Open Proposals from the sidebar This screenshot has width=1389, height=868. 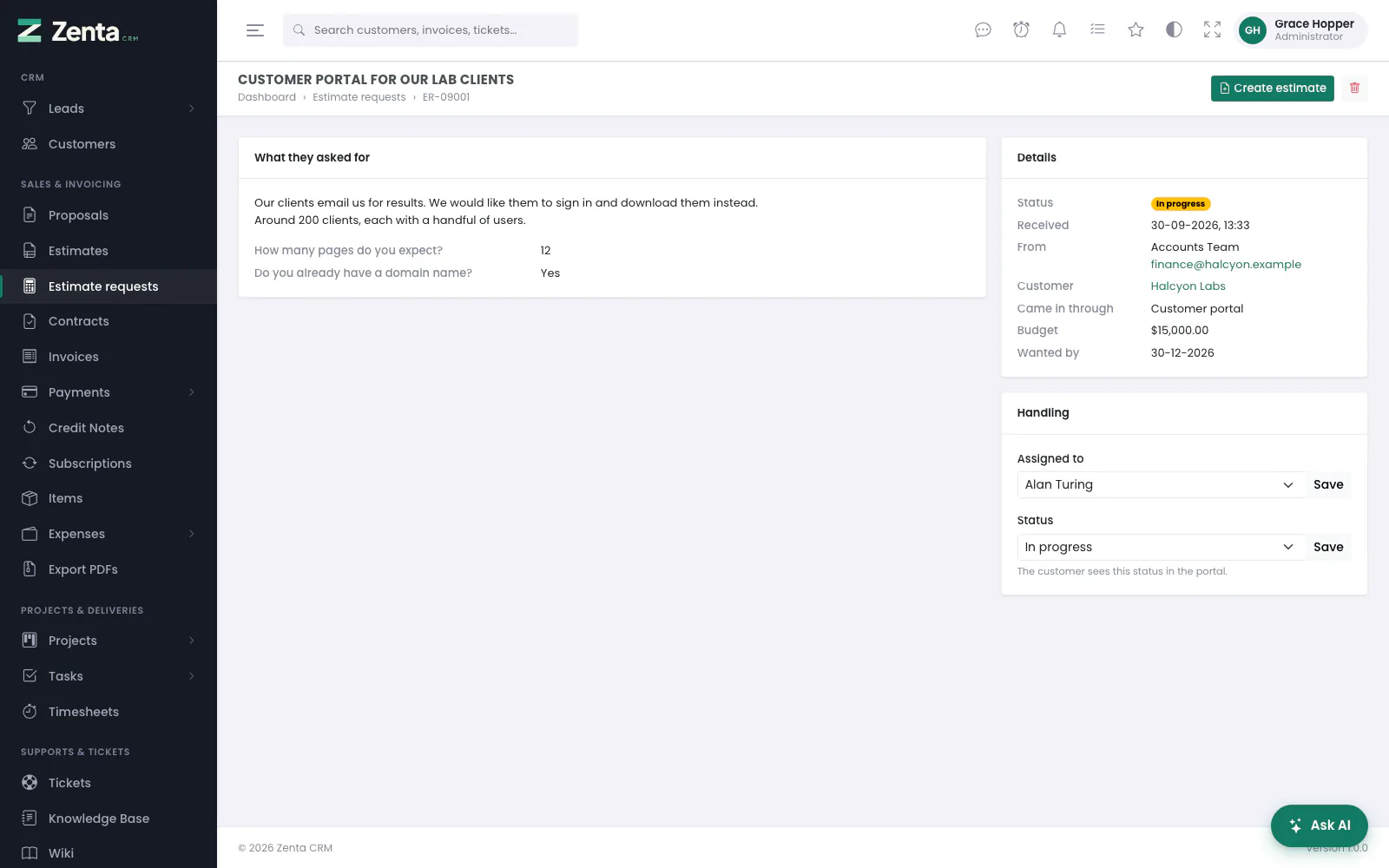pyautogui.click(x=109, y=215)
